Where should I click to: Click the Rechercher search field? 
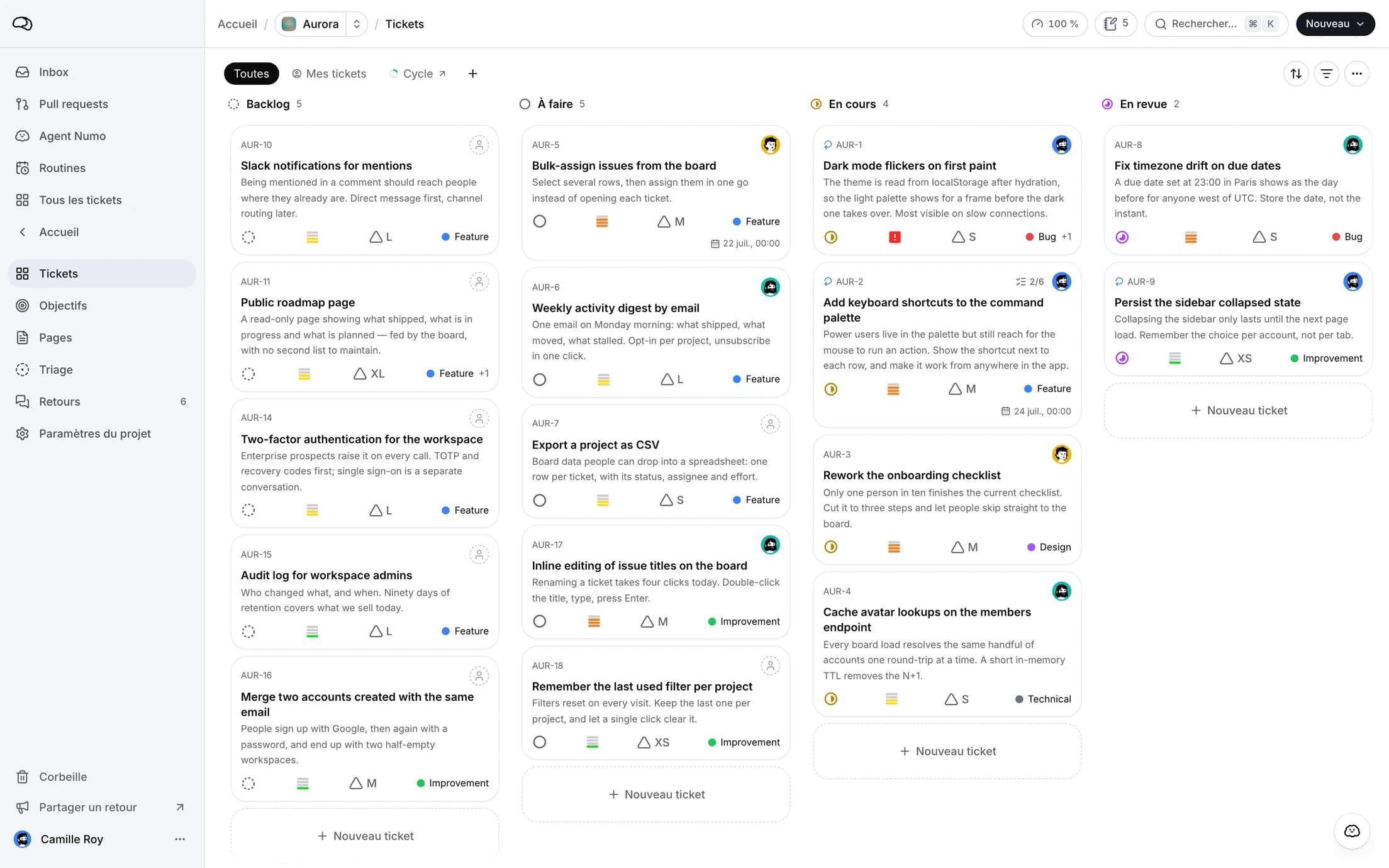click(1216, 24)
